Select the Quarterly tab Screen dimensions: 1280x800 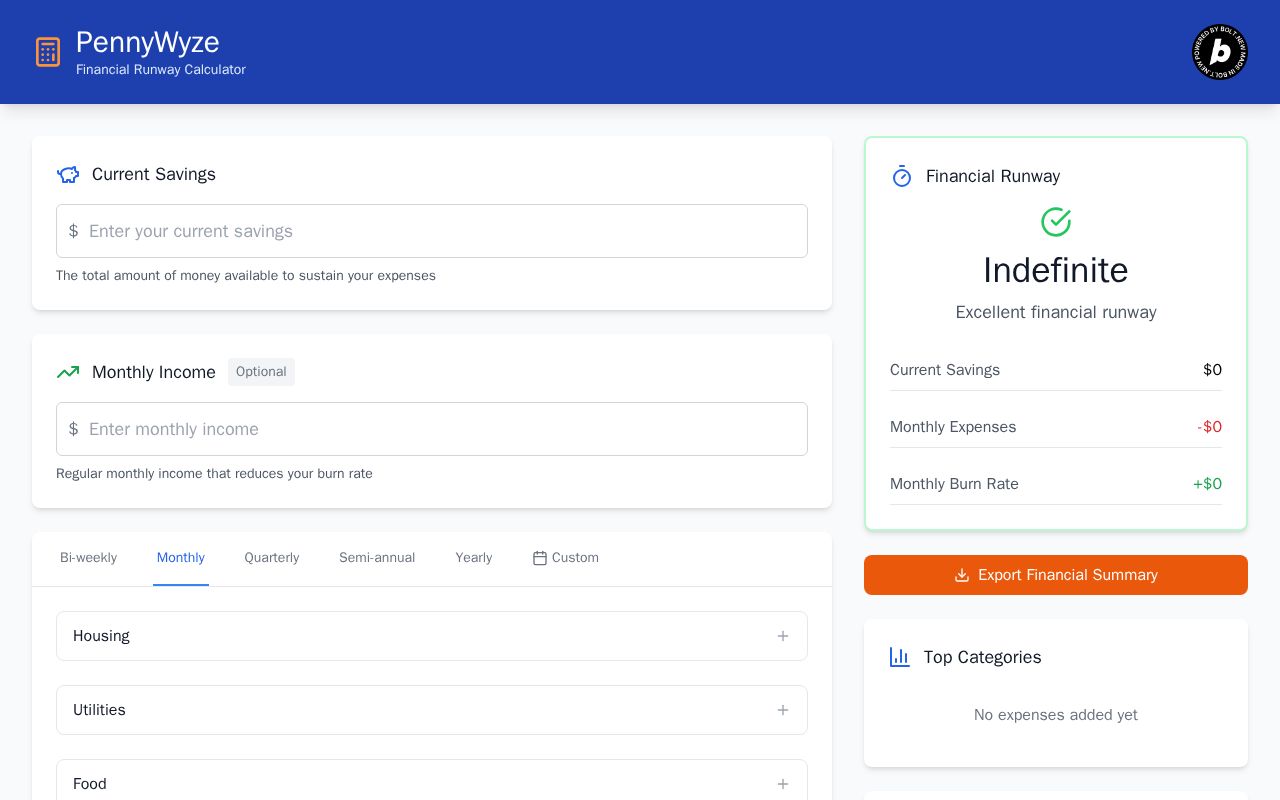pos(272,558)
